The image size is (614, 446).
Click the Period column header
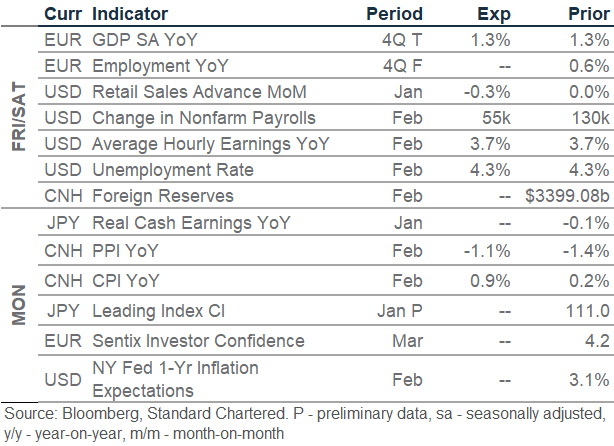pyautogui.click(x=394, y=15)
